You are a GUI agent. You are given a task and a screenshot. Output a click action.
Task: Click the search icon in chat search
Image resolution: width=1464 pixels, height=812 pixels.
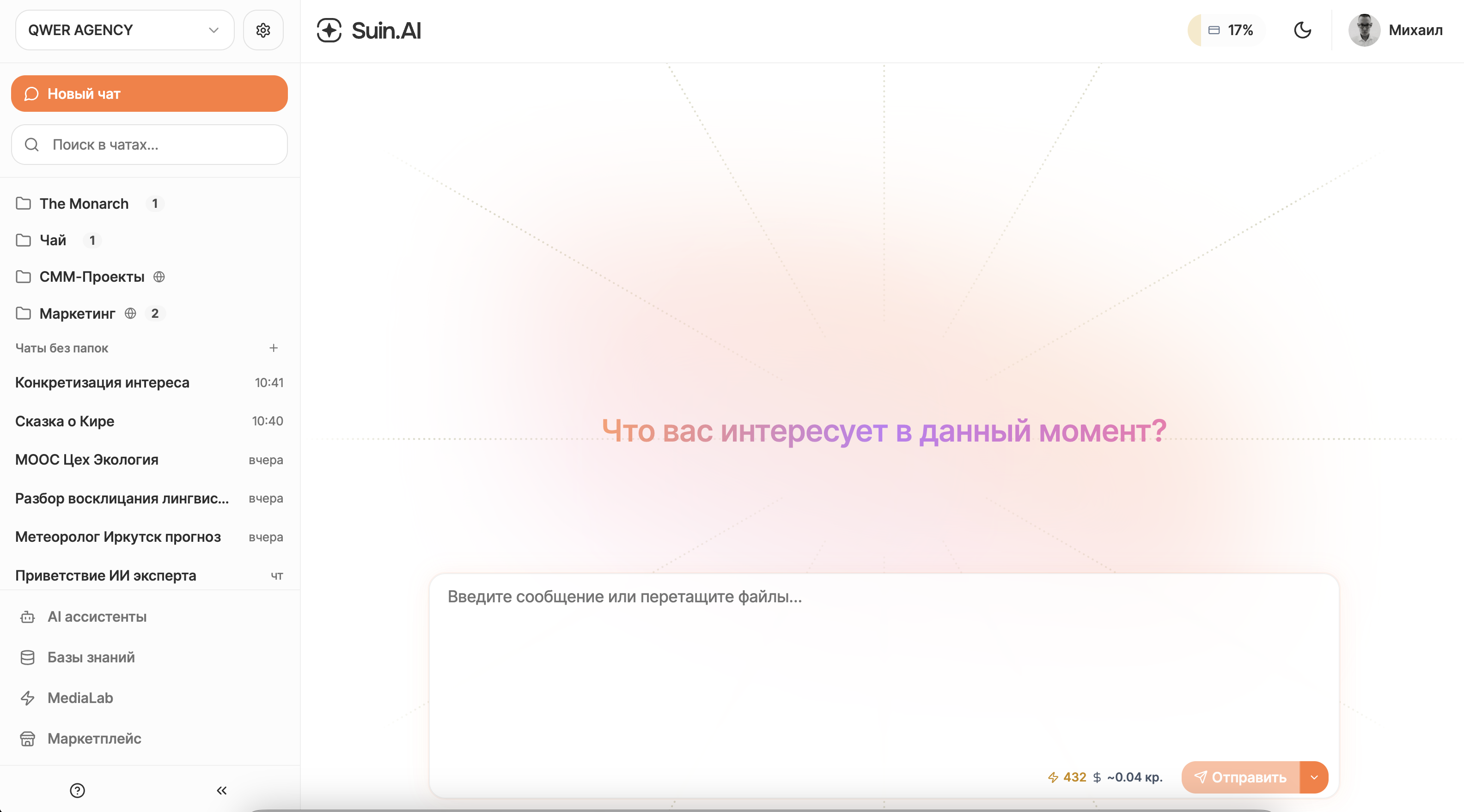click(x=32, y=144)
